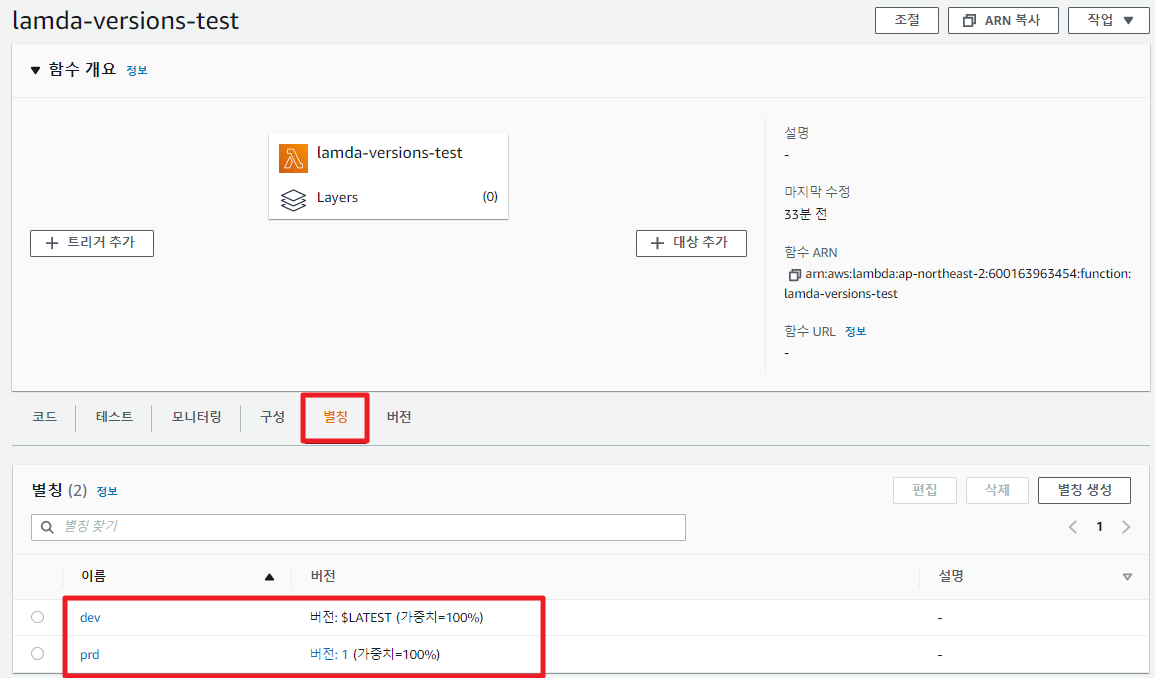Click page number 1 in pagination
1155x678 pixels.
click(x=1099, y=527)
